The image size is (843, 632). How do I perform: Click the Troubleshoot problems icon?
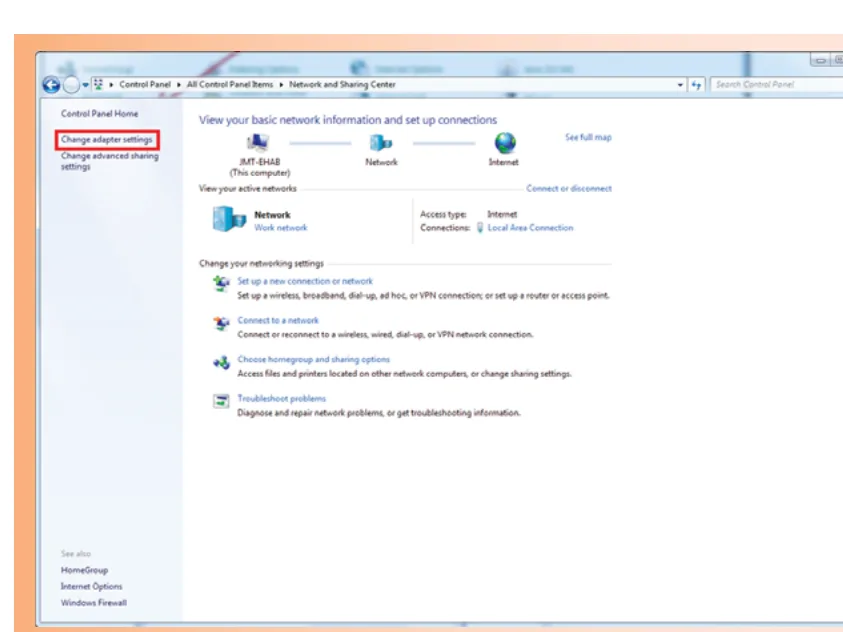coord(221,401)
